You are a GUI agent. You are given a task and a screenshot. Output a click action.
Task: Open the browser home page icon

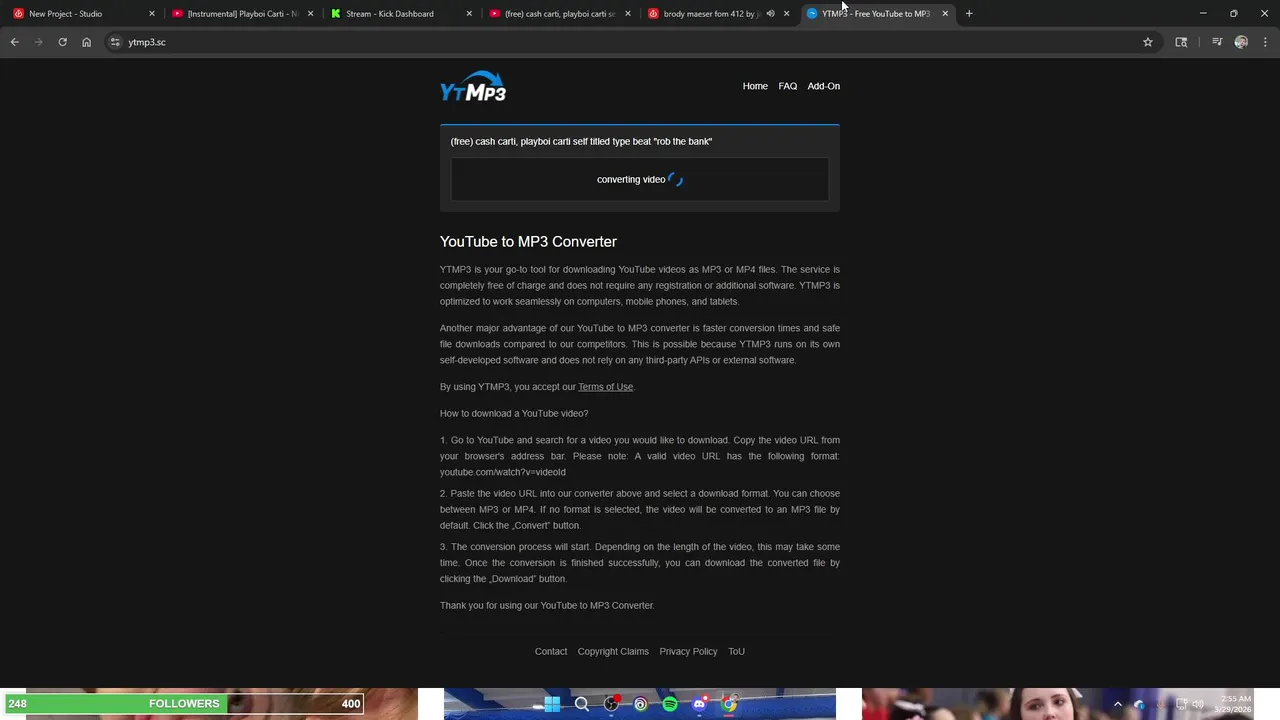click(x=86, y=42)
